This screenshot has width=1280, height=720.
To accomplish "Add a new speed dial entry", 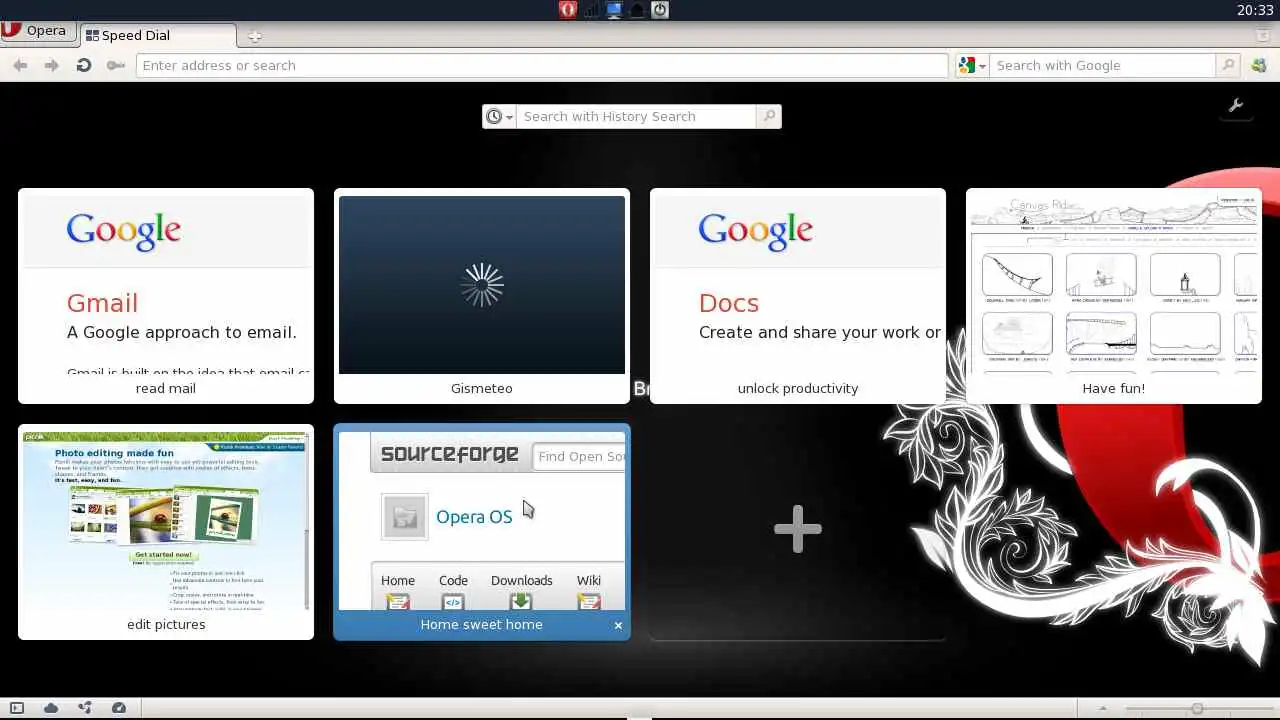I will (798, 529).
